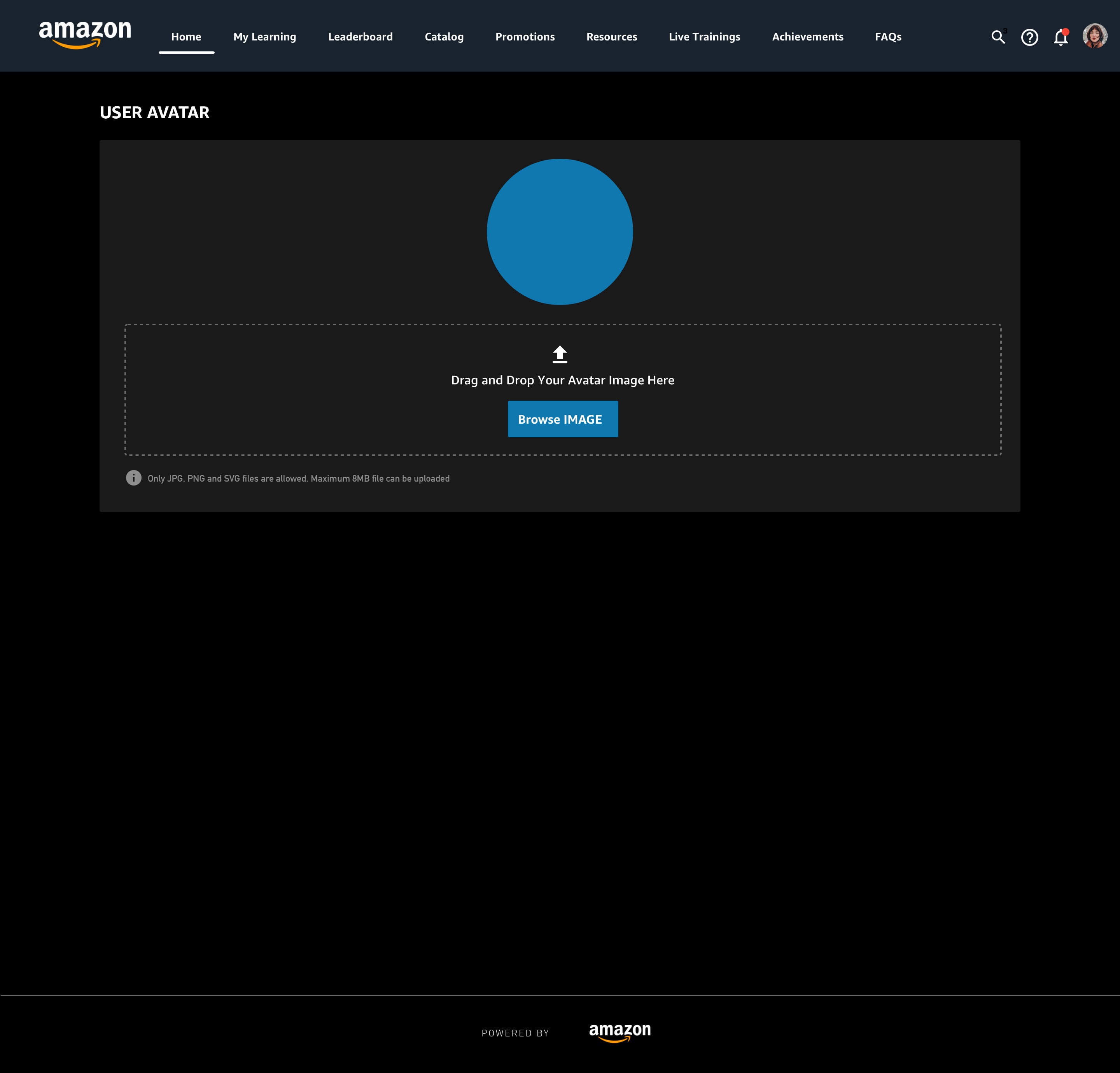Open the notifications bell icon
Screen dimensions: 1120x1073
coord(1061,37)
